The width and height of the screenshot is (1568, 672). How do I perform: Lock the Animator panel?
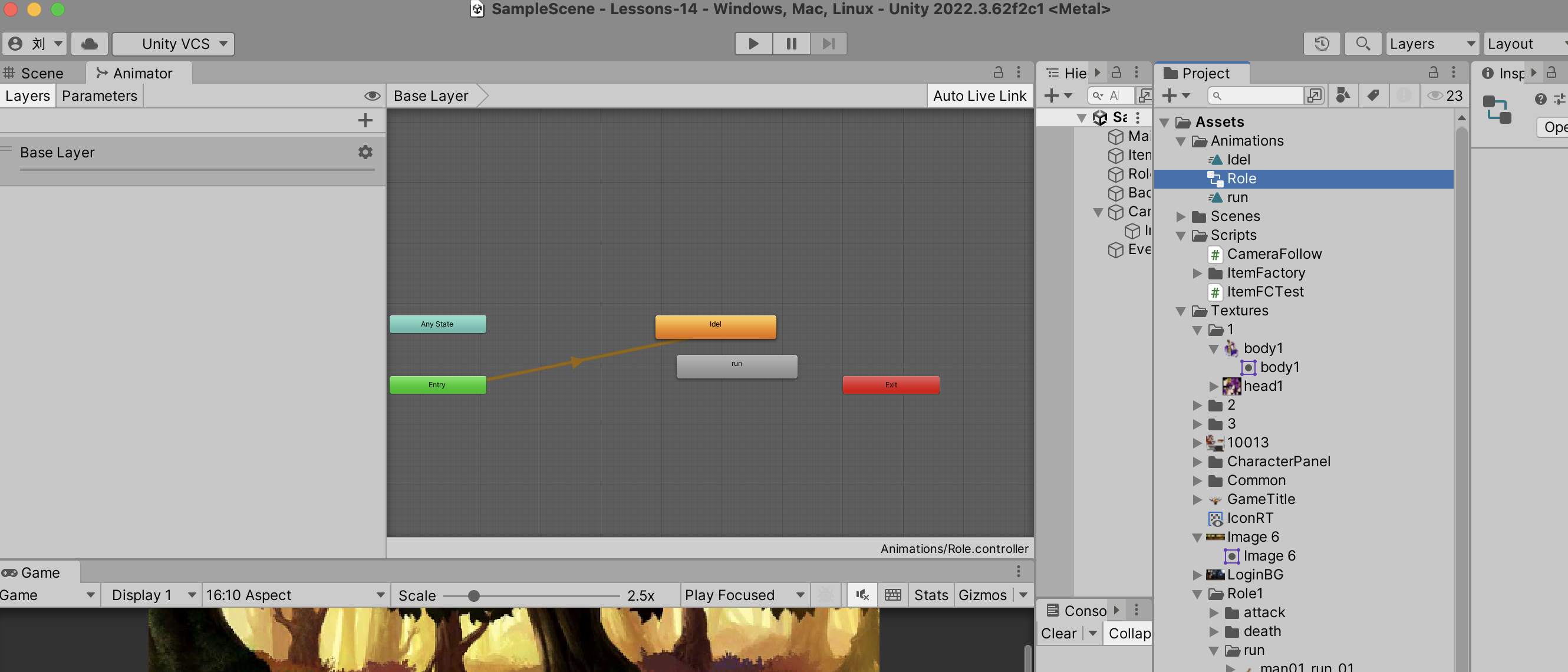tap(998, 73)
